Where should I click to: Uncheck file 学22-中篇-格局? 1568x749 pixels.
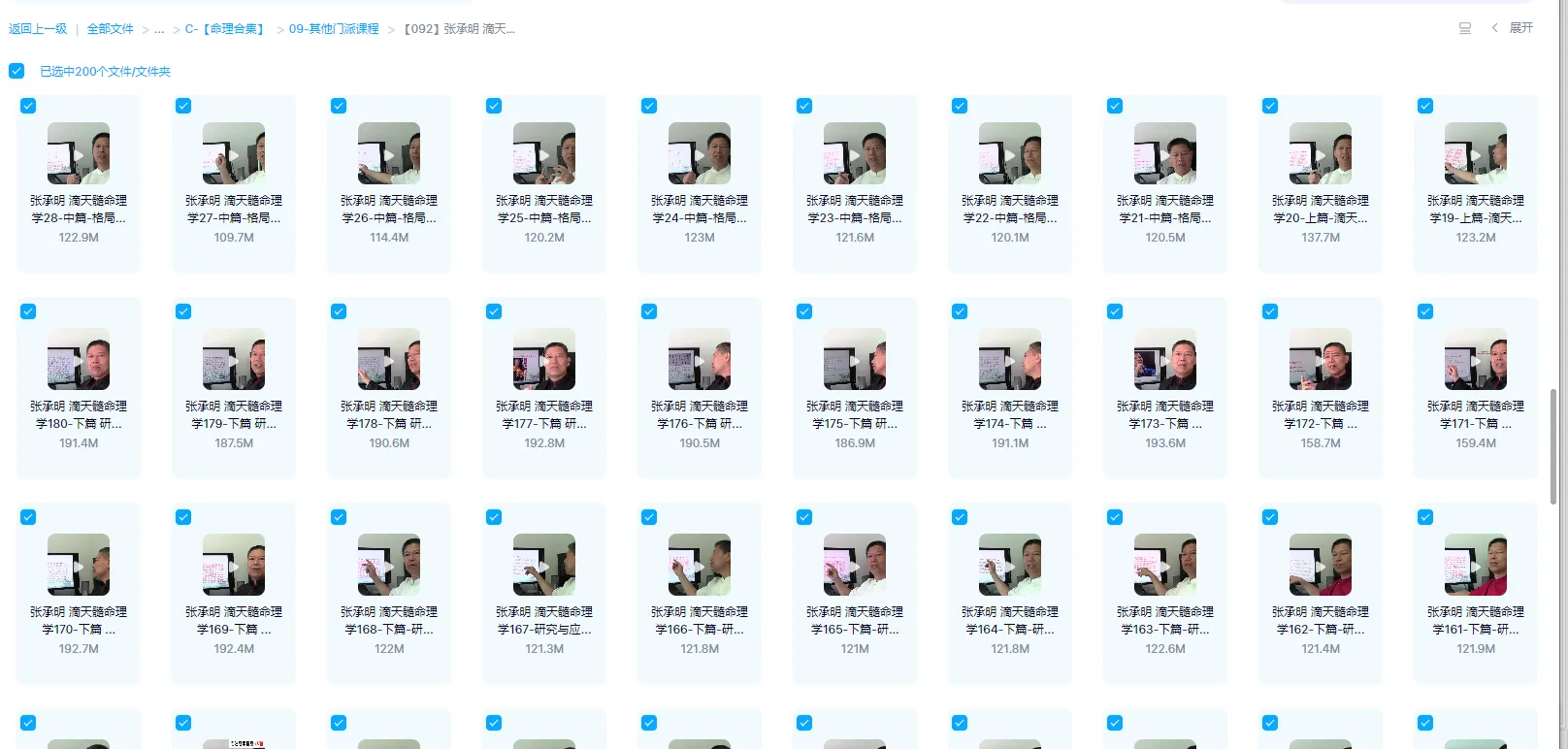[960, 106]
